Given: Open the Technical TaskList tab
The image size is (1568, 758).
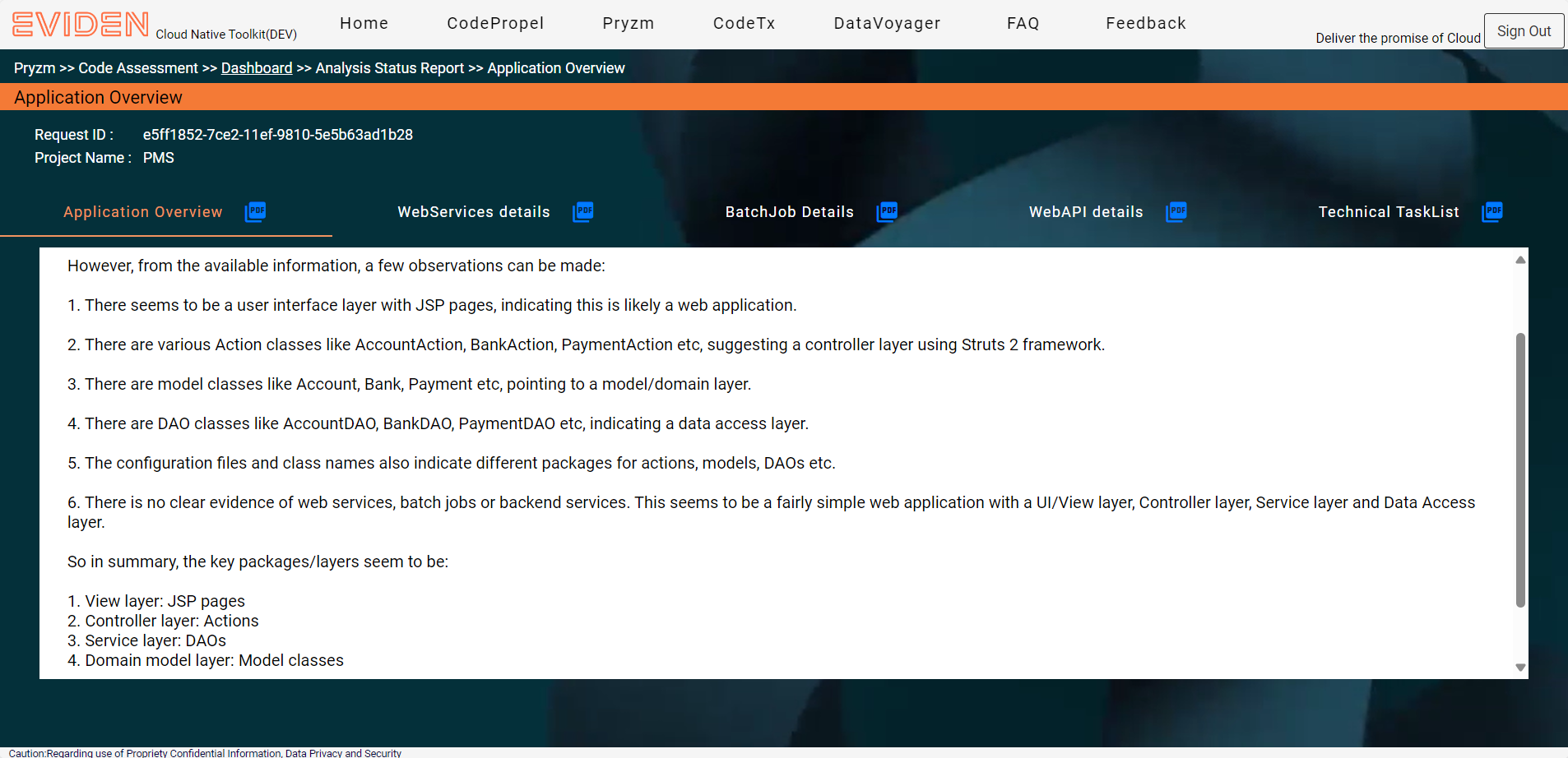Looking at the screenshot, I should click(x=1389, y=212).
